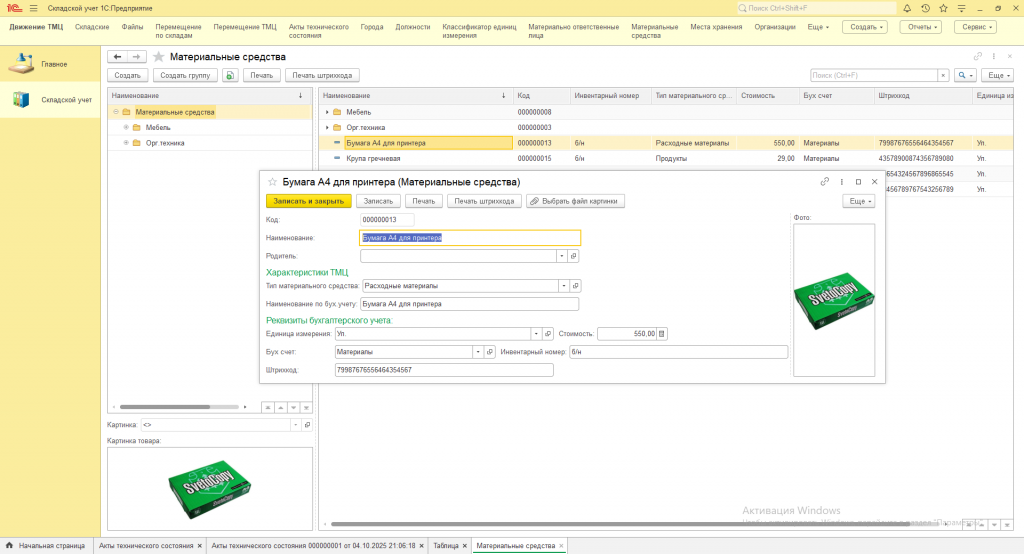Switch to the Таблица tab
This screenshot has width=1024, height=554.
coord(446,546)
